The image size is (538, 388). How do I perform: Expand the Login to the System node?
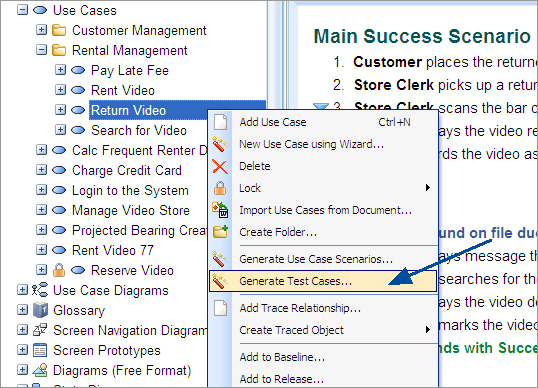pos(41,190)
